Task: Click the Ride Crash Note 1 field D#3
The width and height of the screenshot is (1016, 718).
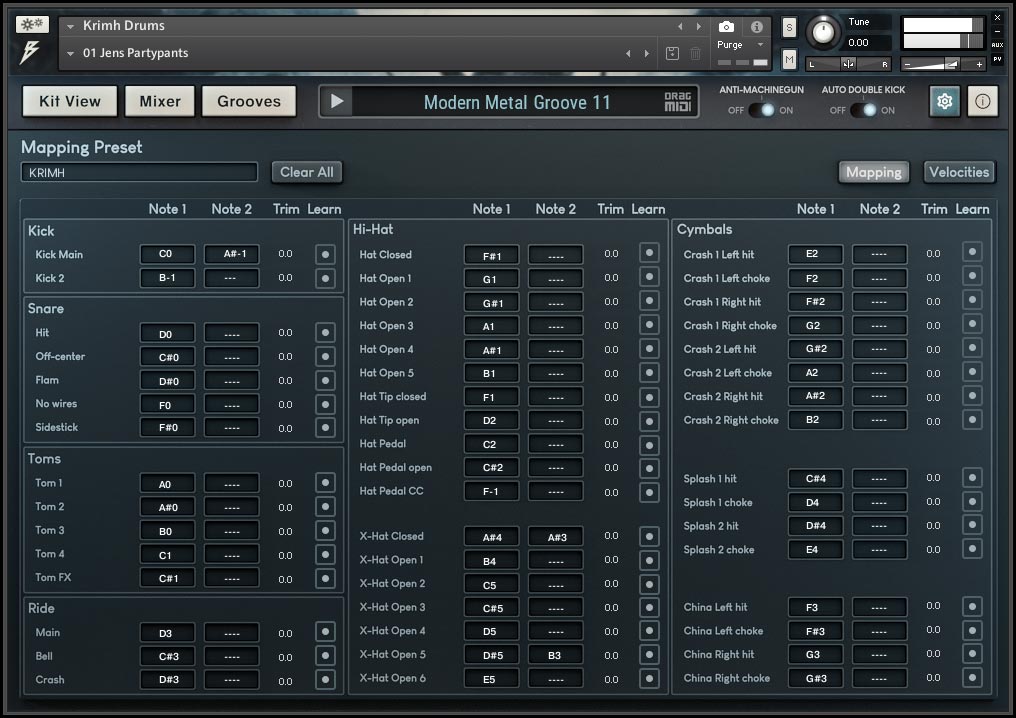Action: (x=167, y=679)
